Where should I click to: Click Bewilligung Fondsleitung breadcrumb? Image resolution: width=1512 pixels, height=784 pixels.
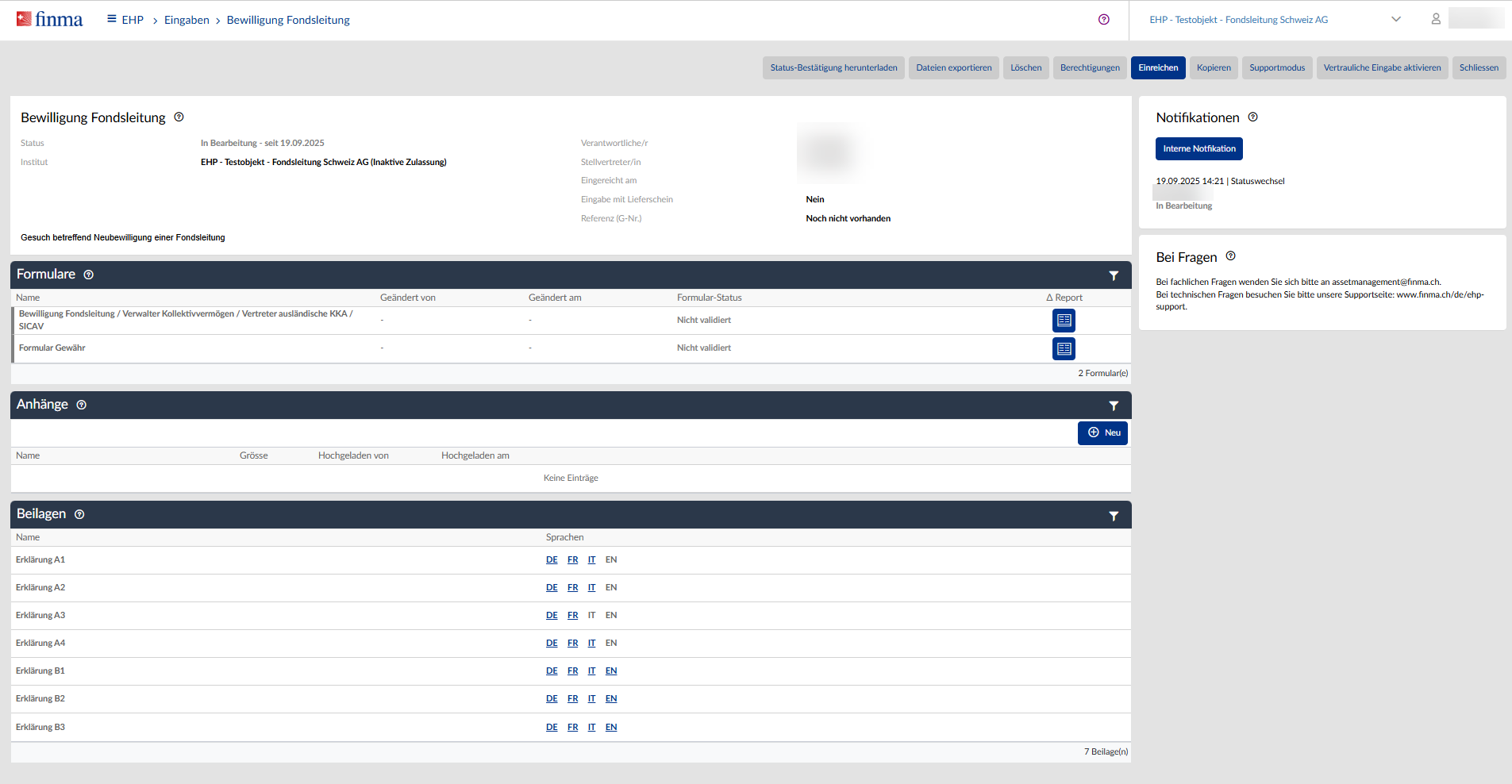click(x=288, y=20)
